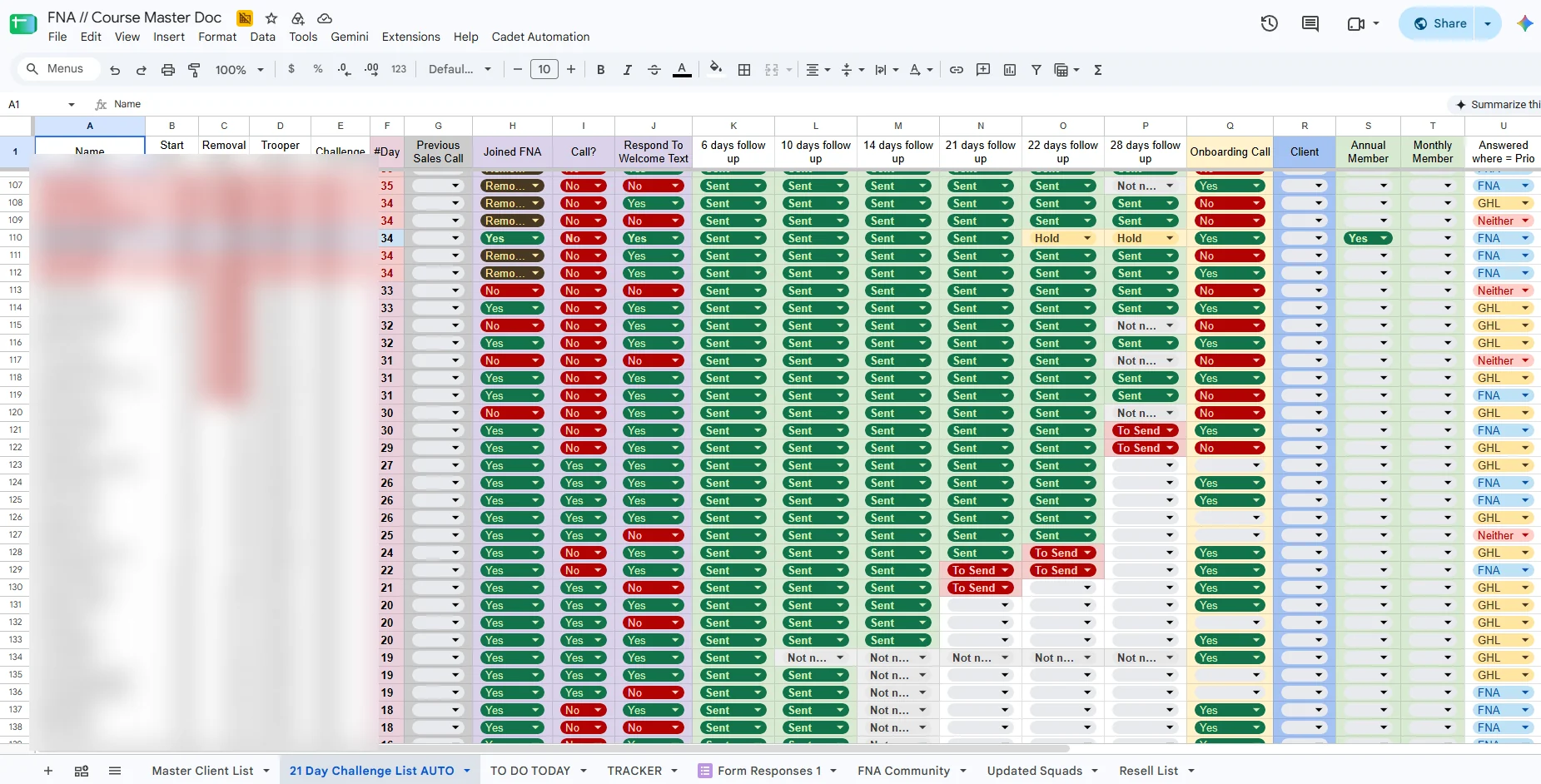Click the Create a filter icon

(x=1036, y=70)
